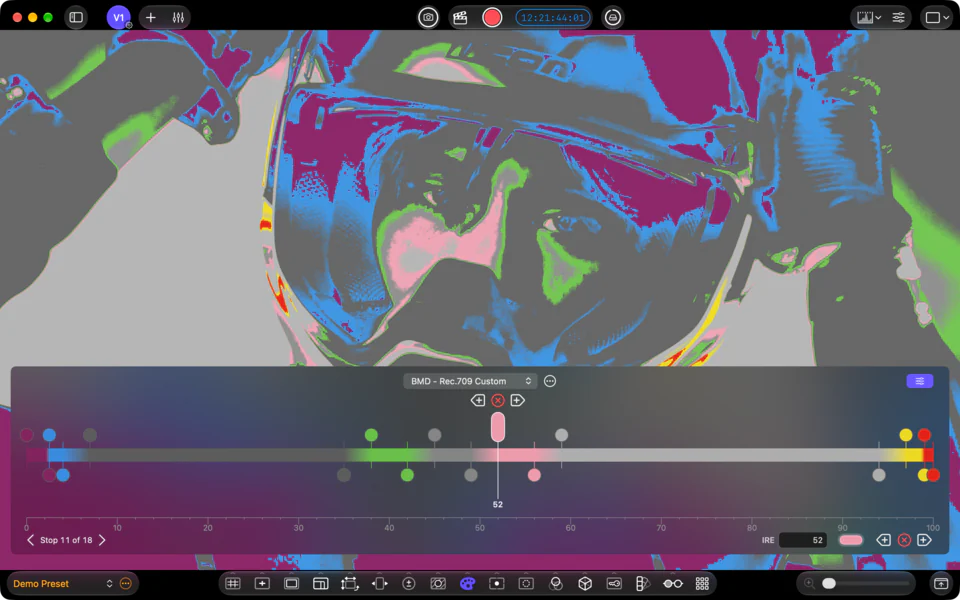Image resolution: width=960 pixels, height=600 pixels.
Task: Select the lower dark grey stop near IRE 35
Action: pos(344,475)
